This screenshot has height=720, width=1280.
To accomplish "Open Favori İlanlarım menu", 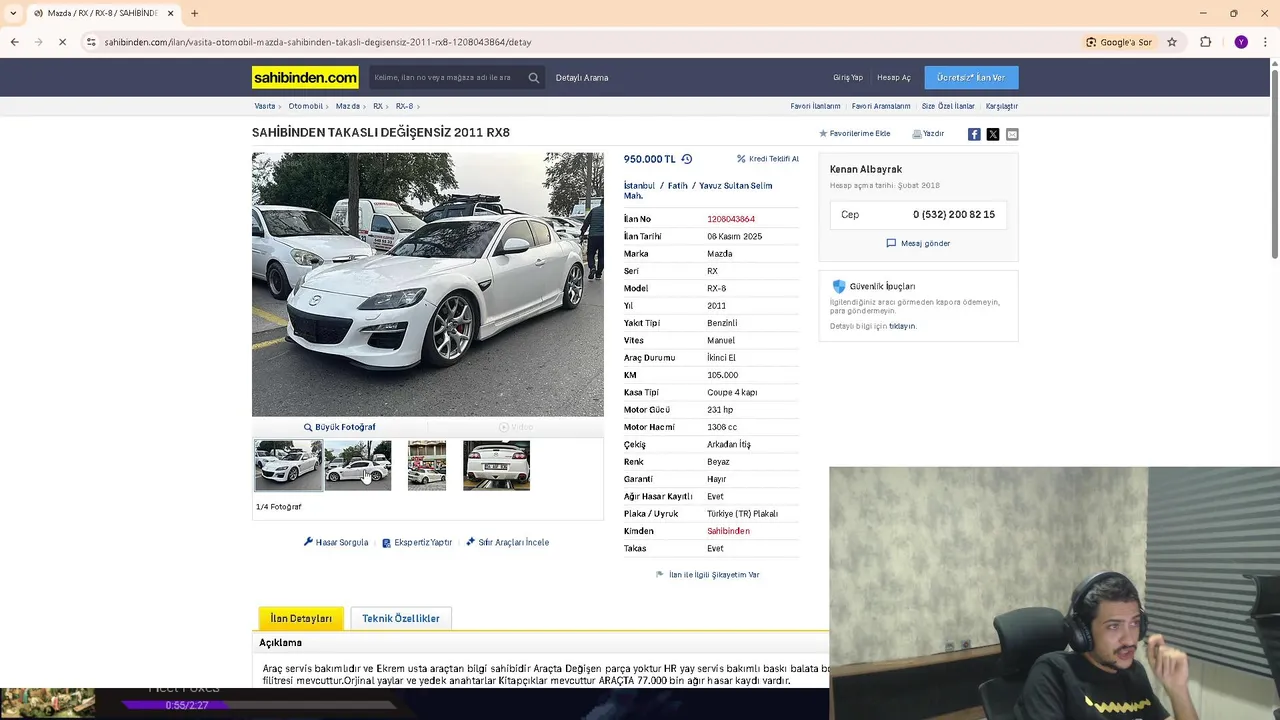I will pos(815,106).
